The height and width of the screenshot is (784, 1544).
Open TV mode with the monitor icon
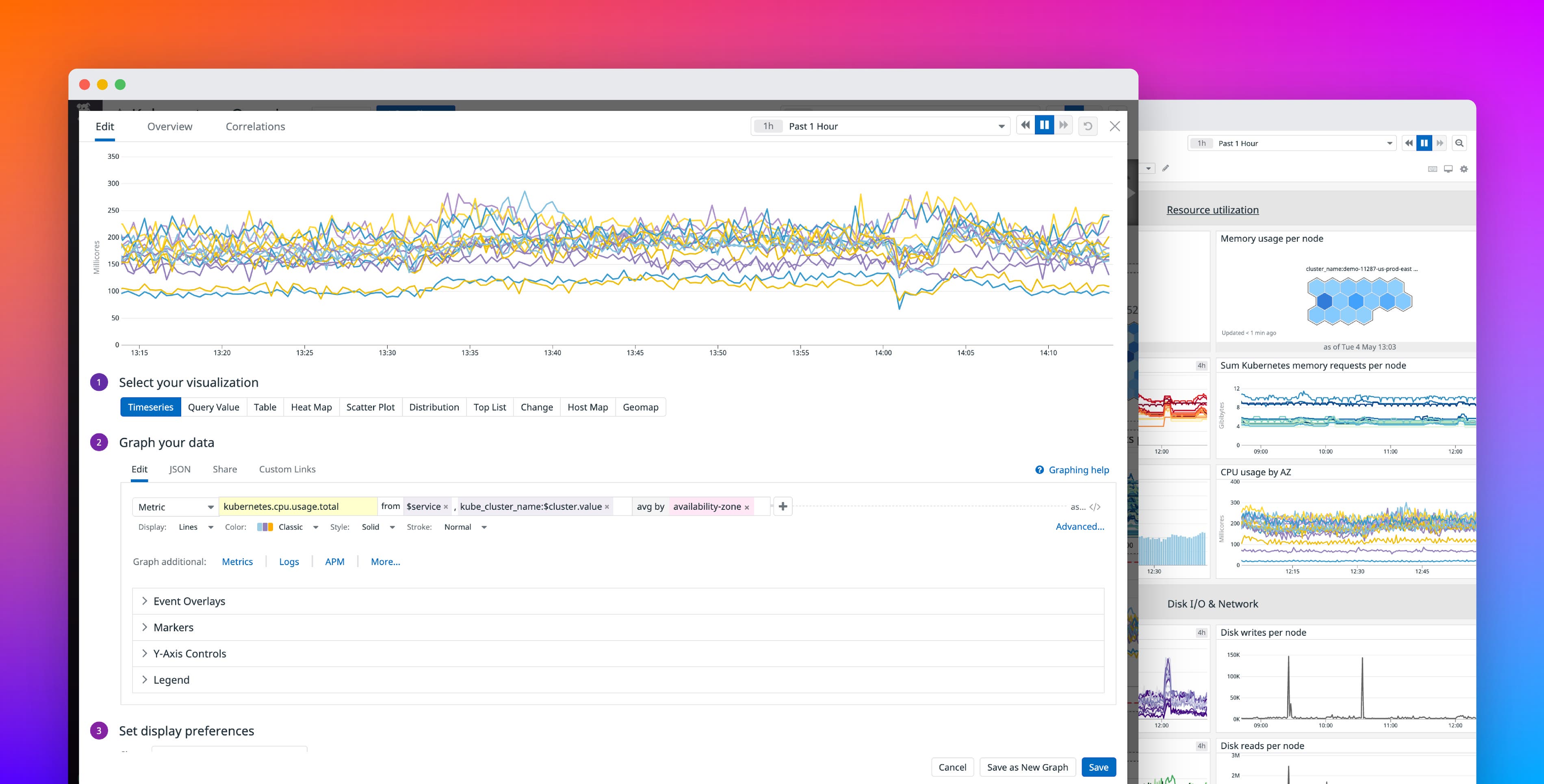(x=1448, y=169)
